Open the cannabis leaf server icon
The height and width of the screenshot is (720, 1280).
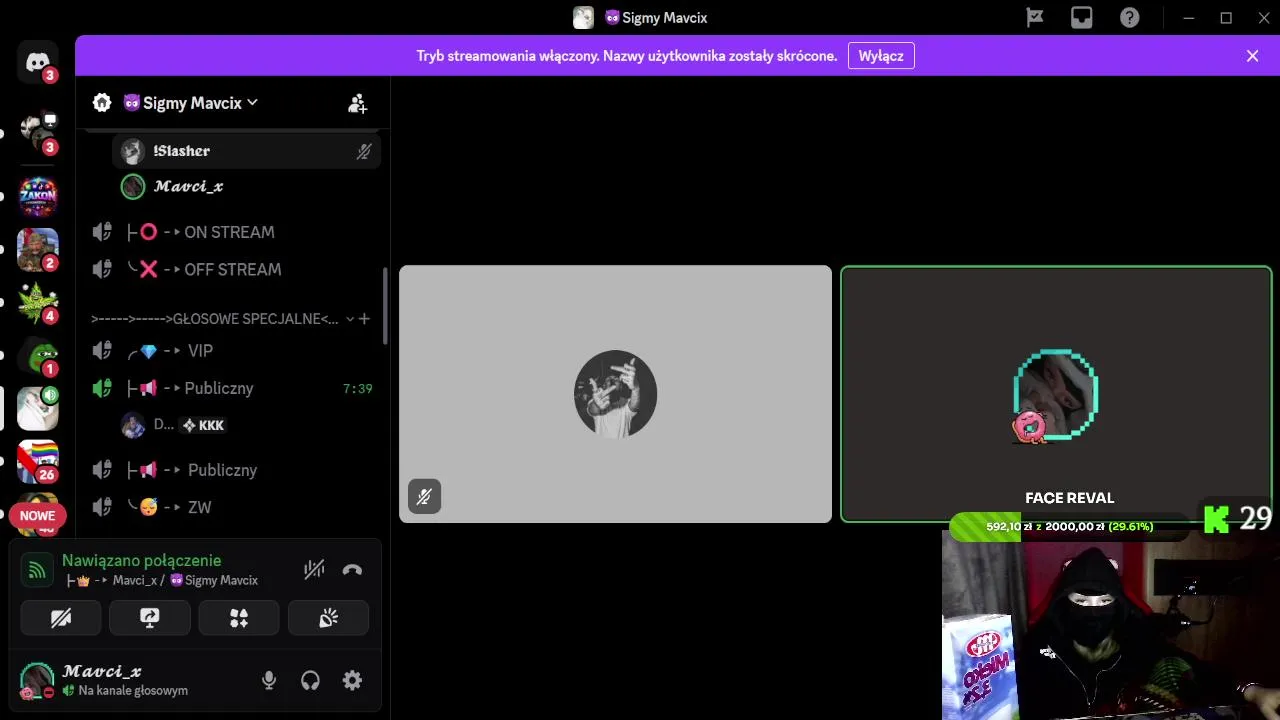(x=38, y=303)
